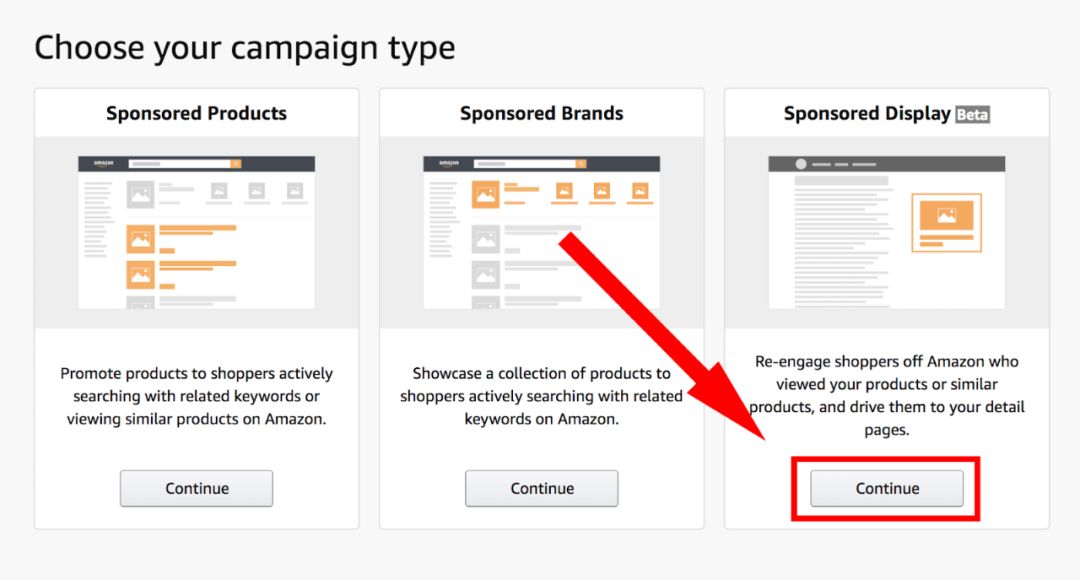Click the Sponsored Display description text
This screenshot has width=1080, height=580.
[x=886, y=395]
